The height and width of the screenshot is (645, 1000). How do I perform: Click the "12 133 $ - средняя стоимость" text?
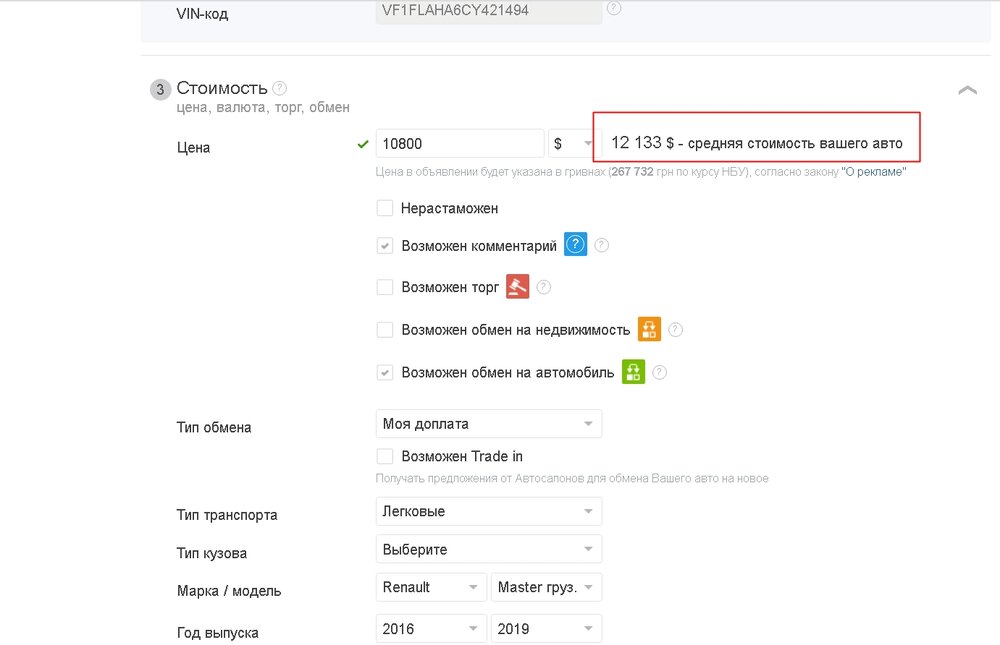756,143
